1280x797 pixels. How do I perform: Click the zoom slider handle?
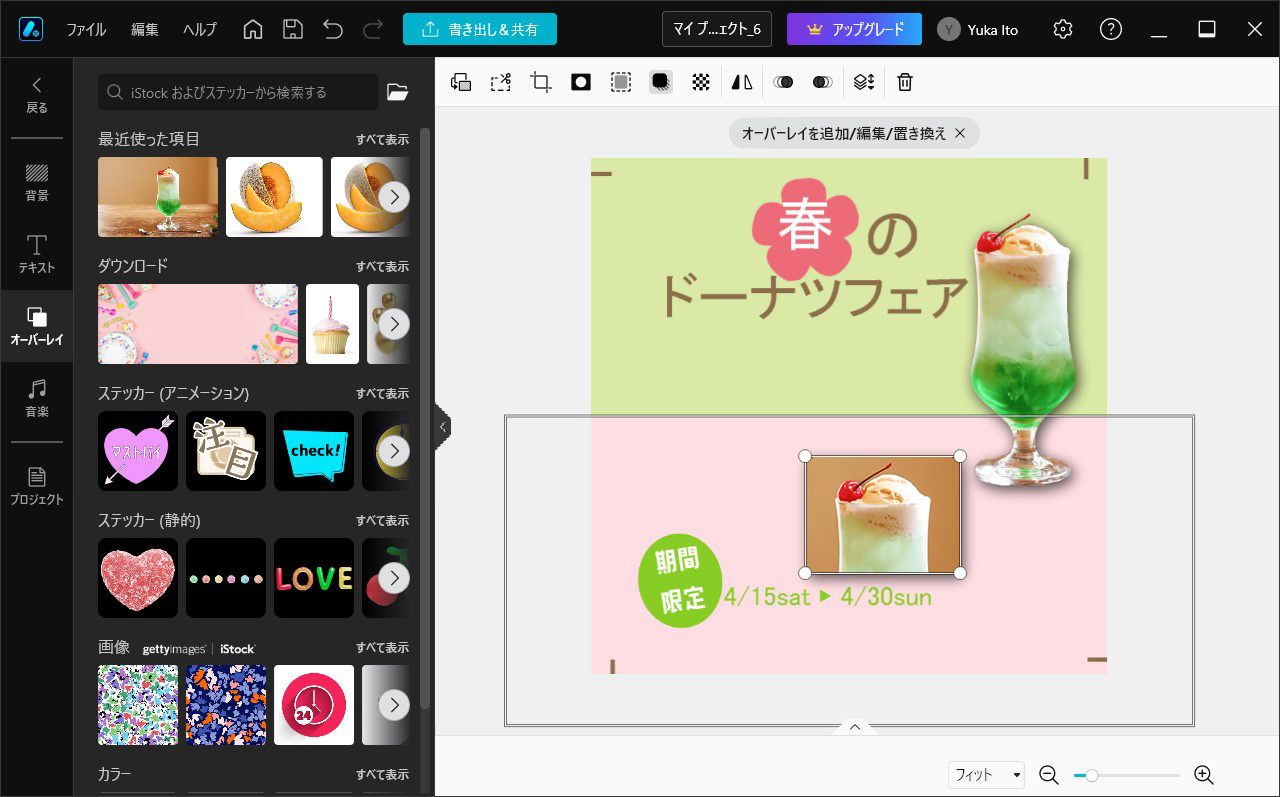pyautogui.click(x=1092, y=775)
